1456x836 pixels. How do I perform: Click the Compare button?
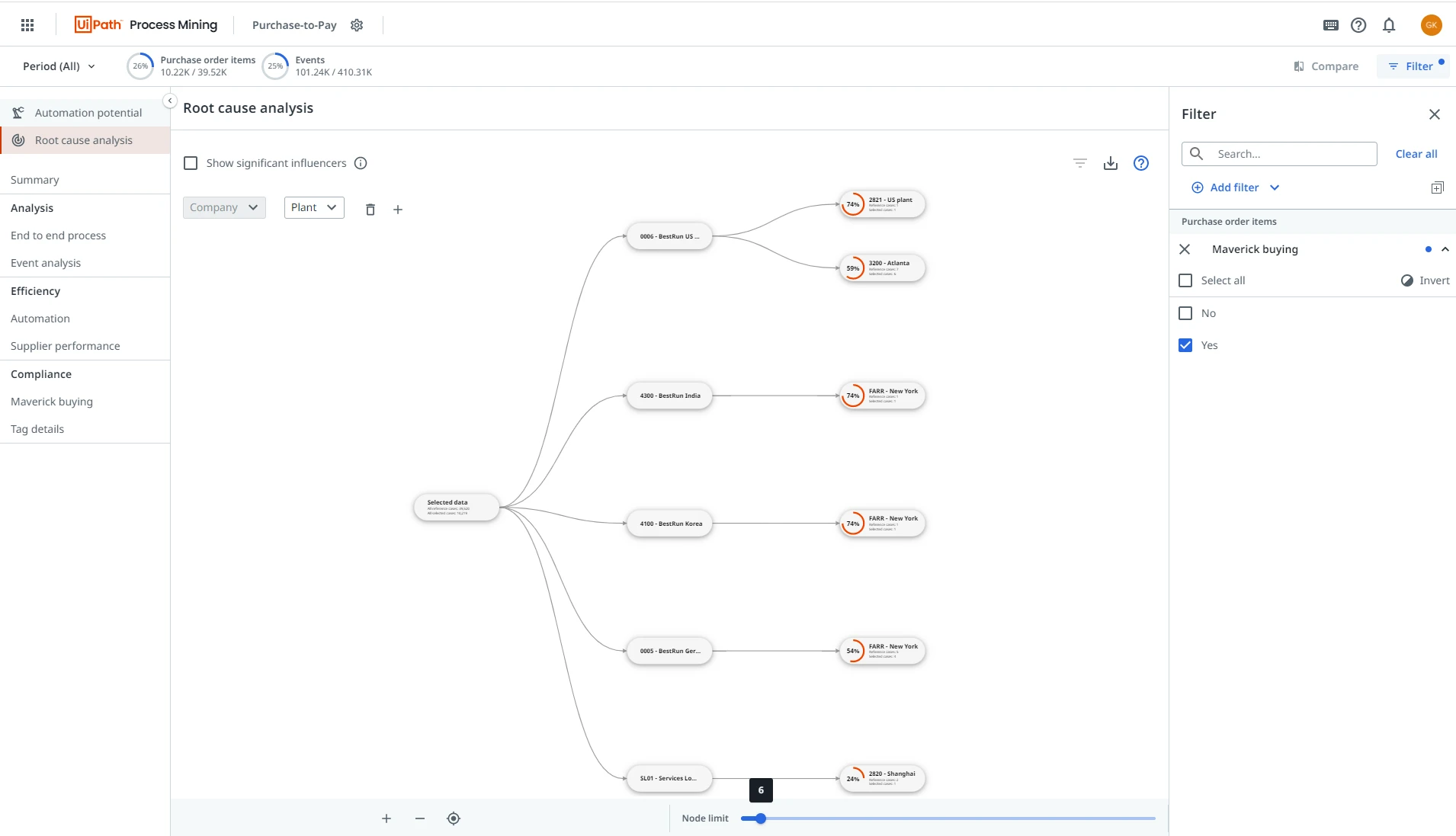point(1326,66)
